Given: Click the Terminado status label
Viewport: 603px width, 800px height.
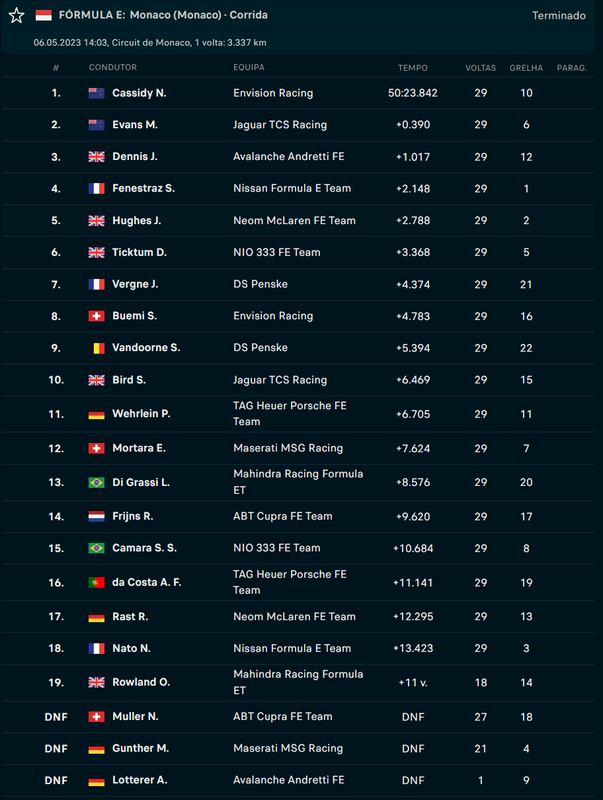Looking at the screenshot, I should click(x=559, y=16).
